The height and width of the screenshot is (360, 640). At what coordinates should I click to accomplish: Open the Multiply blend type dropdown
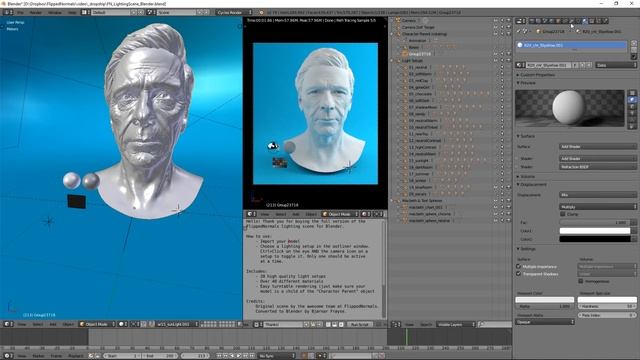click(598, 207)
